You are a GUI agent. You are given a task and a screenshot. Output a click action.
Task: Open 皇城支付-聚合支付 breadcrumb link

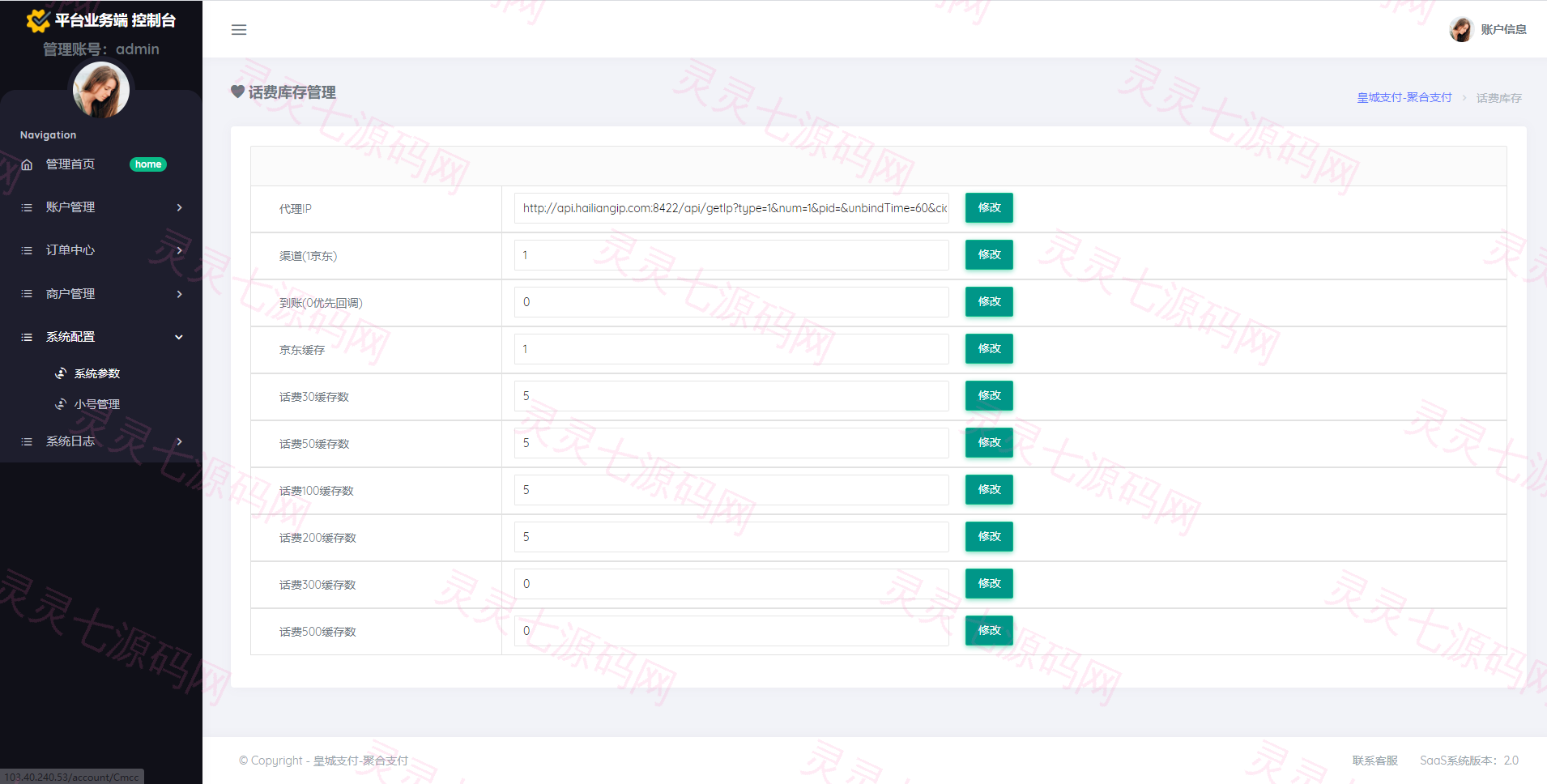coord(1404,97)
